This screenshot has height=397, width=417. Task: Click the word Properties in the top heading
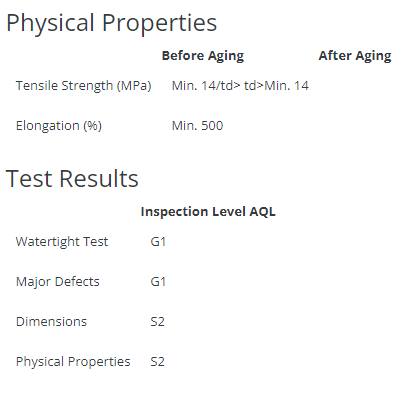tap(159, 23)
